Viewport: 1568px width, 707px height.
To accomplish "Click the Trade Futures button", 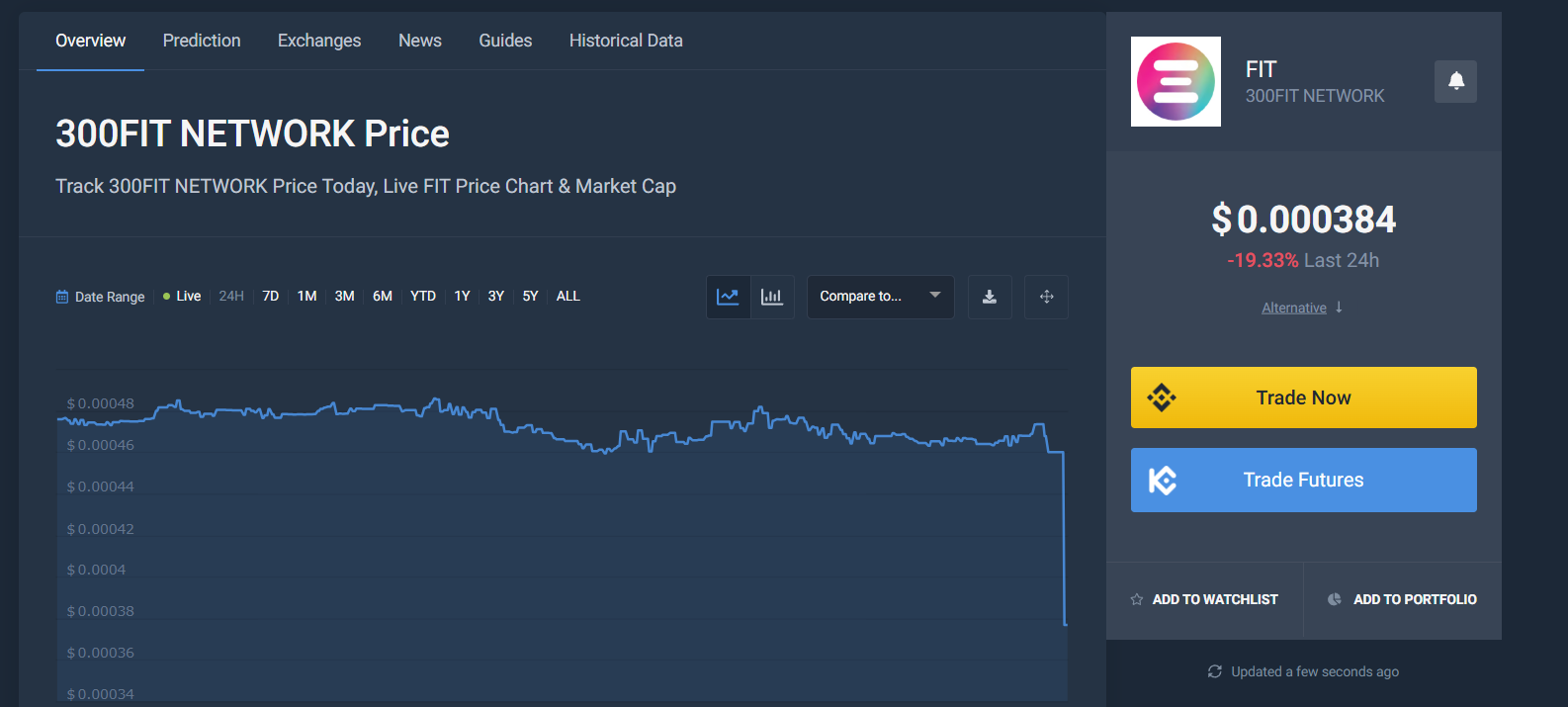I will click(1303, 480).
